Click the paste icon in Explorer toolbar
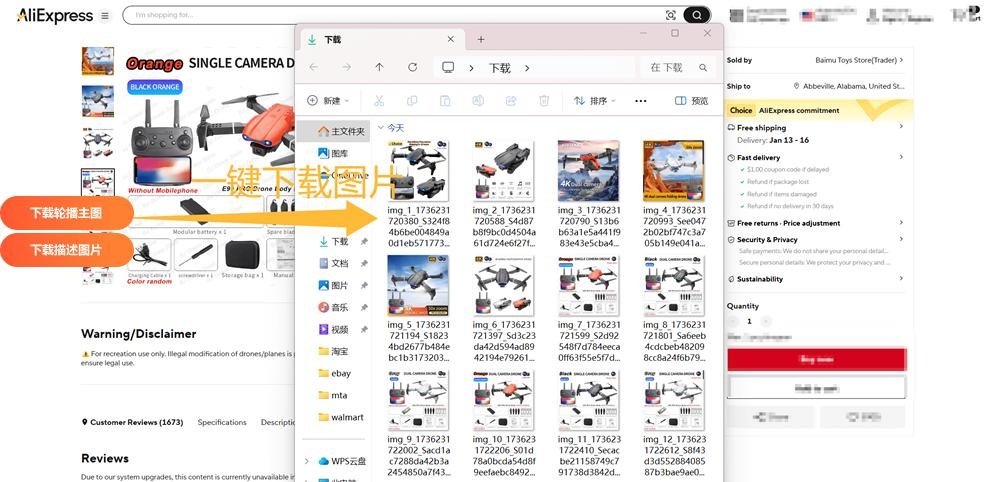988x482 pixels. [445, 101]
